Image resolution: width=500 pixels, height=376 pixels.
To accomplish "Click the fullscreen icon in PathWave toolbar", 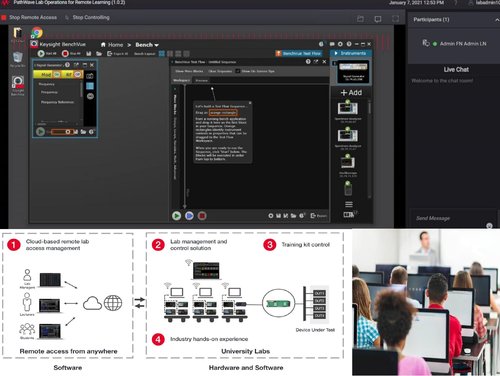I will [395, 19].
